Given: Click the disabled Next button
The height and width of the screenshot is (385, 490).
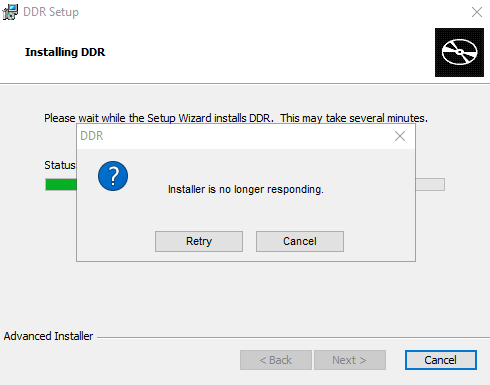Looking at the screenshot, I should point(350,360).
